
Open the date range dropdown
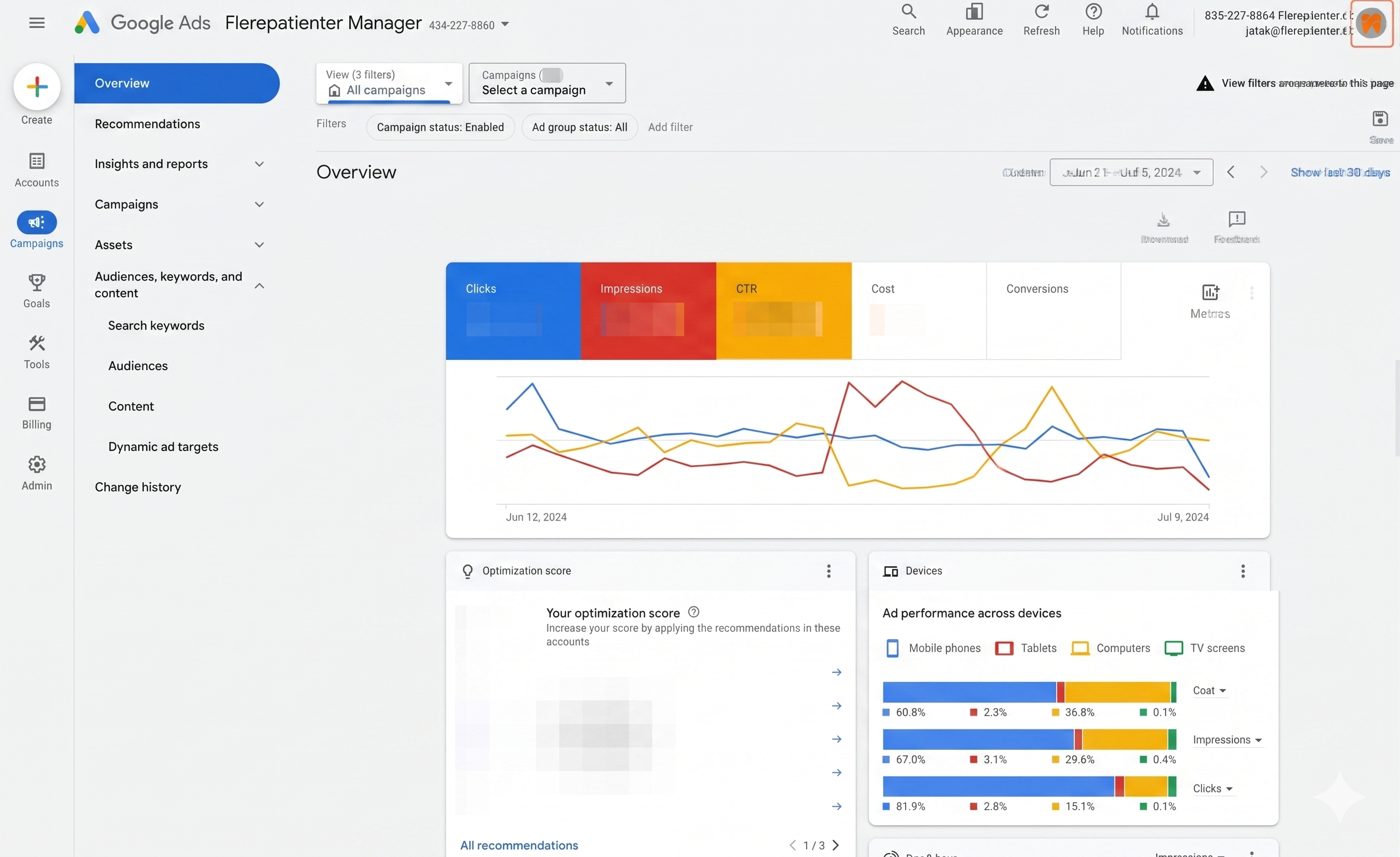(x=1131, y=171)
